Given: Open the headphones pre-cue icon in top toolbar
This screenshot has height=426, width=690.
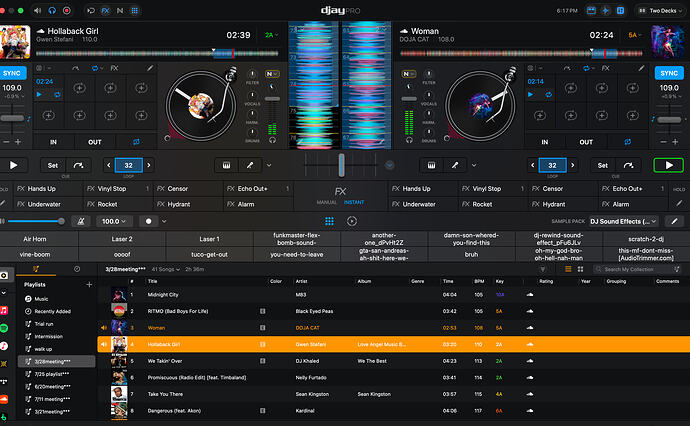Looking at the screenshot, I should coord(52,10).
